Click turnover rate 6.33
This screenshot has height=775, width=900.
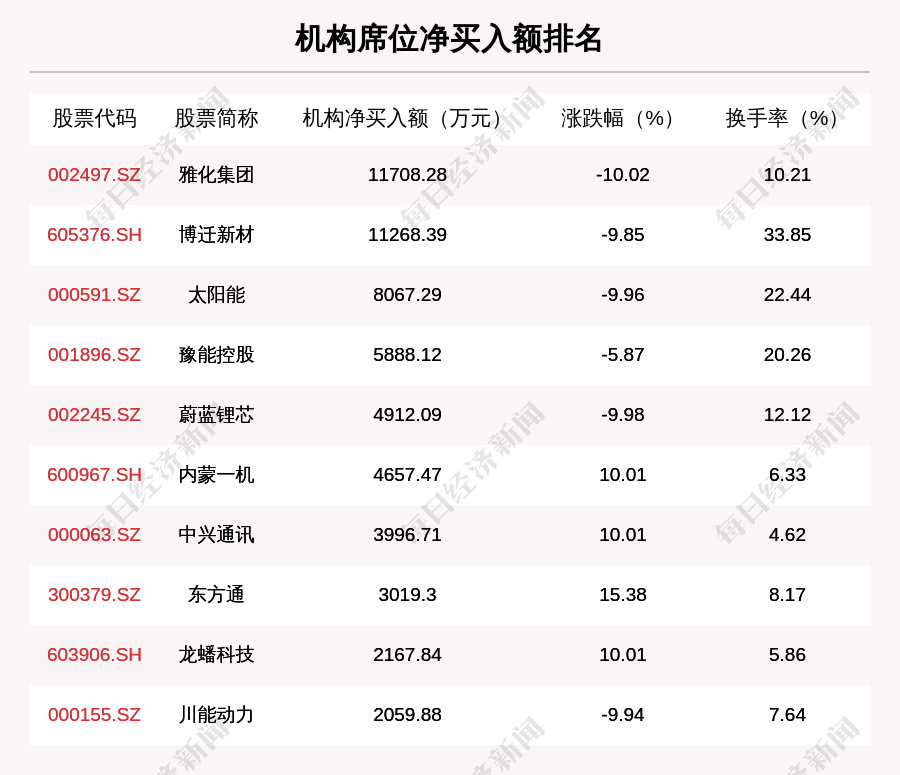(787, 475)
